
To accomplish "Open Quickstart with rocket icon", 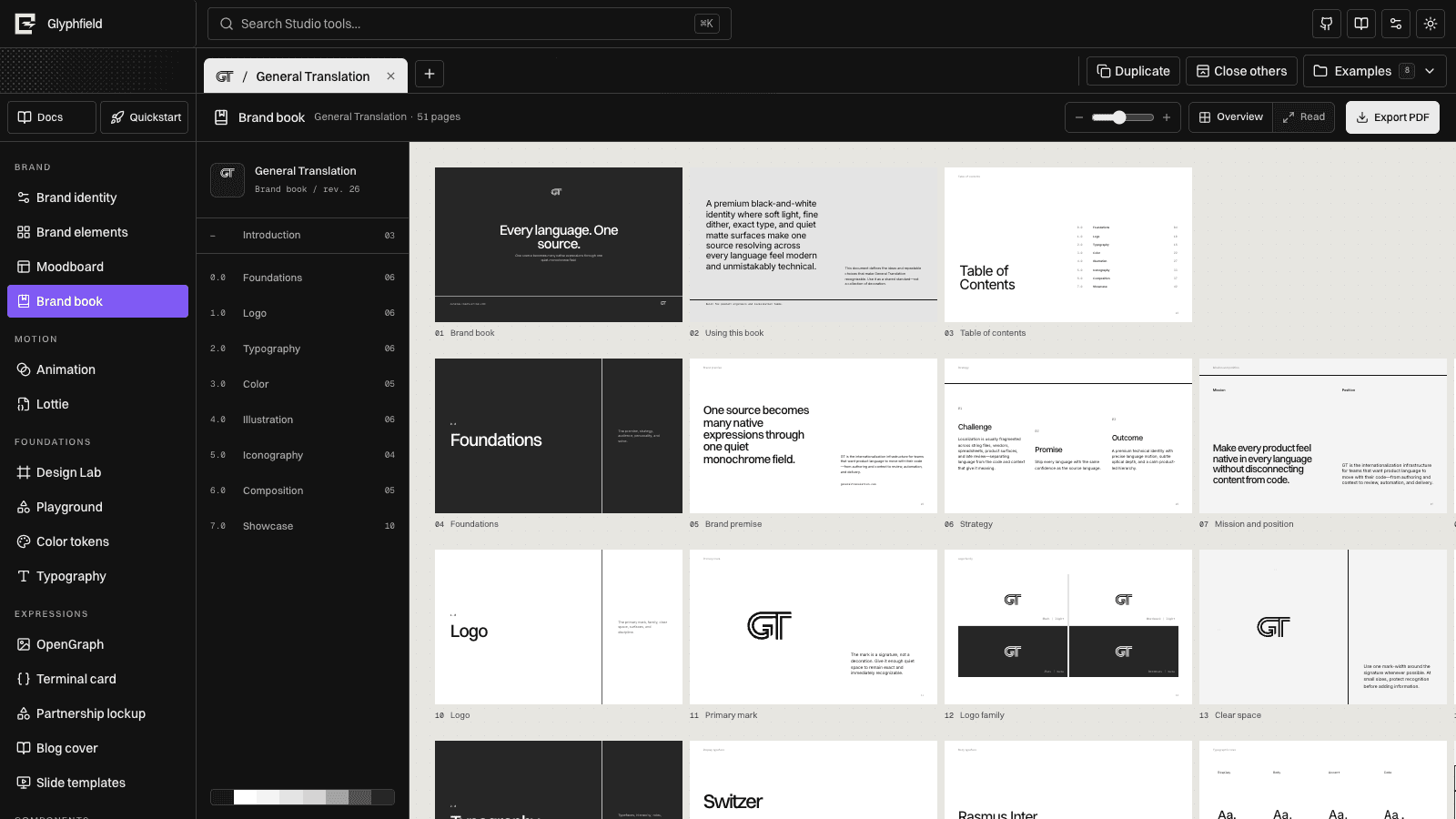I will 144,117.
